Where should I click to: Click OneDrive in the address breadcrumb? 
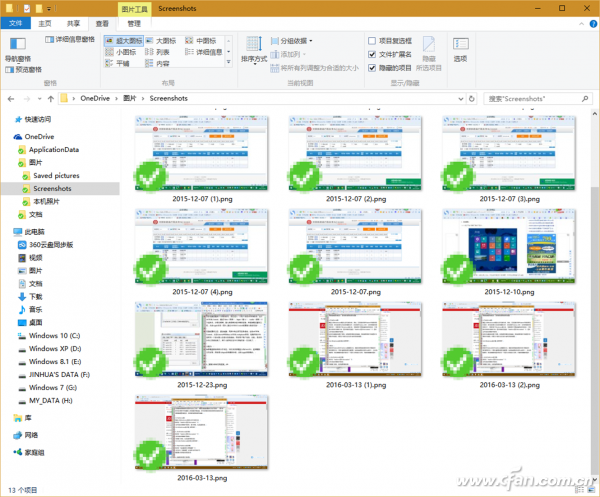(95, 98)
